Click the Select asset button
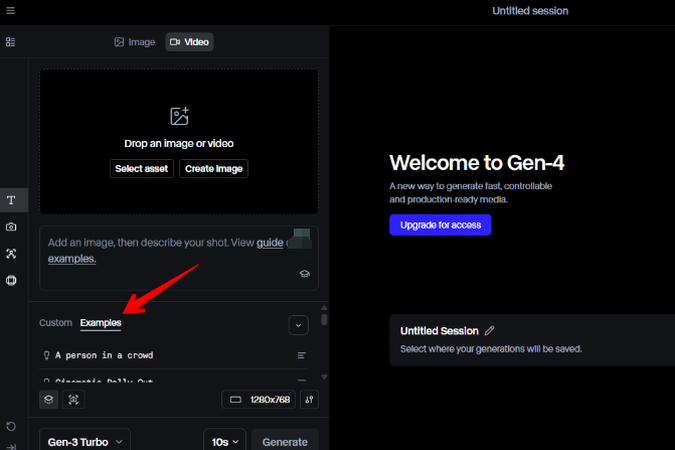The width and height of the screenshot is (675, 450). click(142, 168)
